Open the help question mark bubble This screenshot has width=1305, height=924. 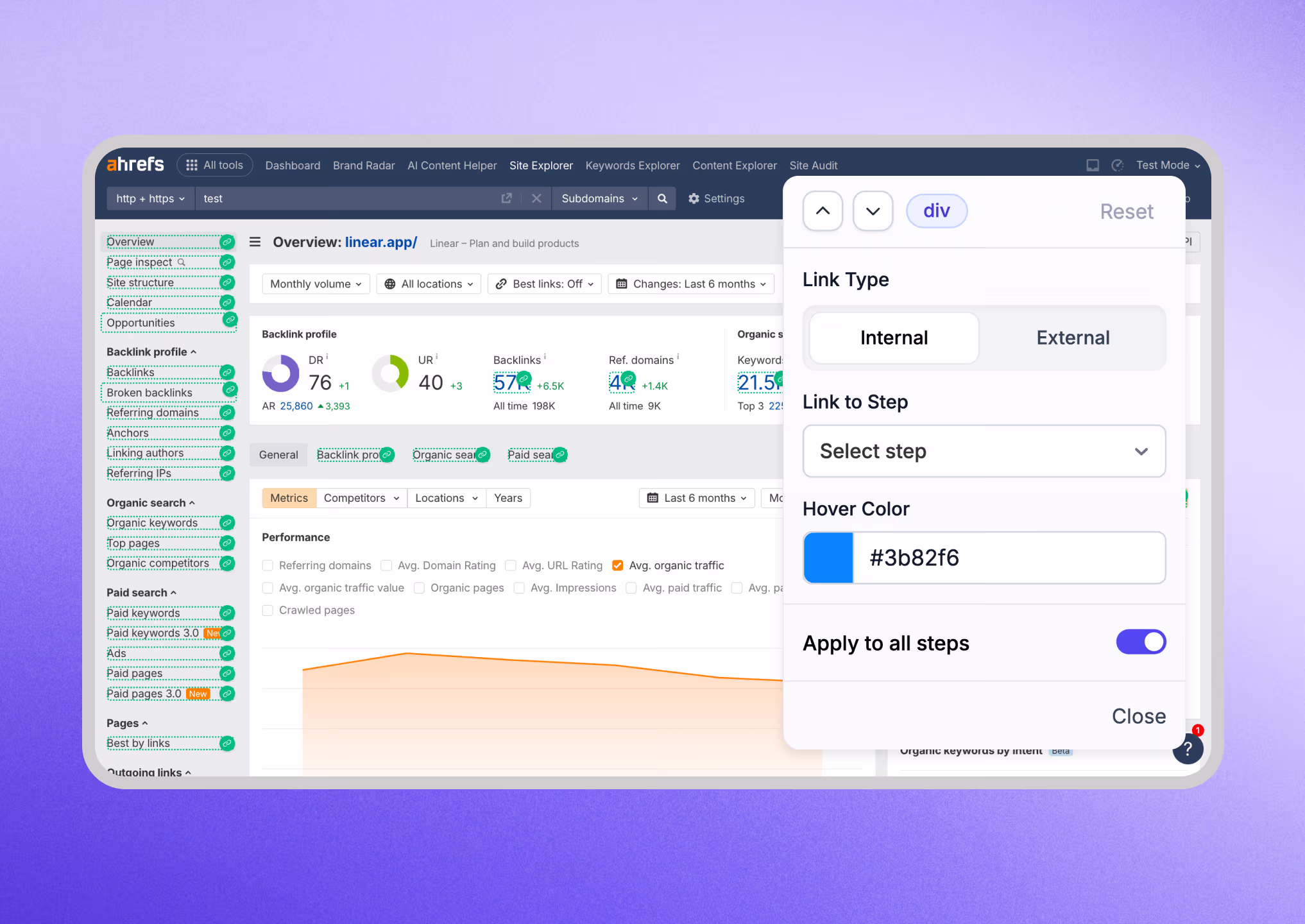[1188, 748]
